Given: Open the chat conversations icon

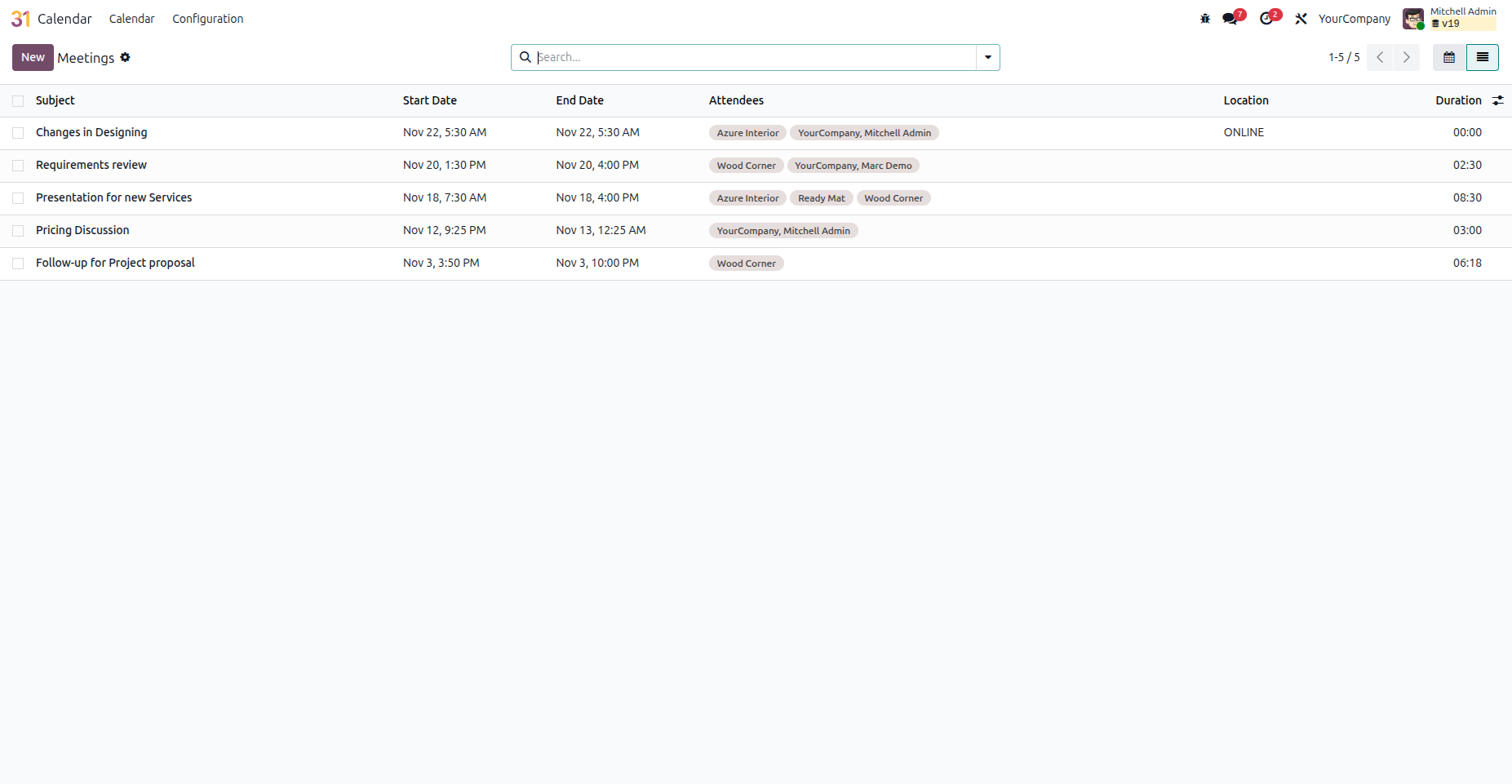Looking at the screenshot, I should click(1230, 19).
